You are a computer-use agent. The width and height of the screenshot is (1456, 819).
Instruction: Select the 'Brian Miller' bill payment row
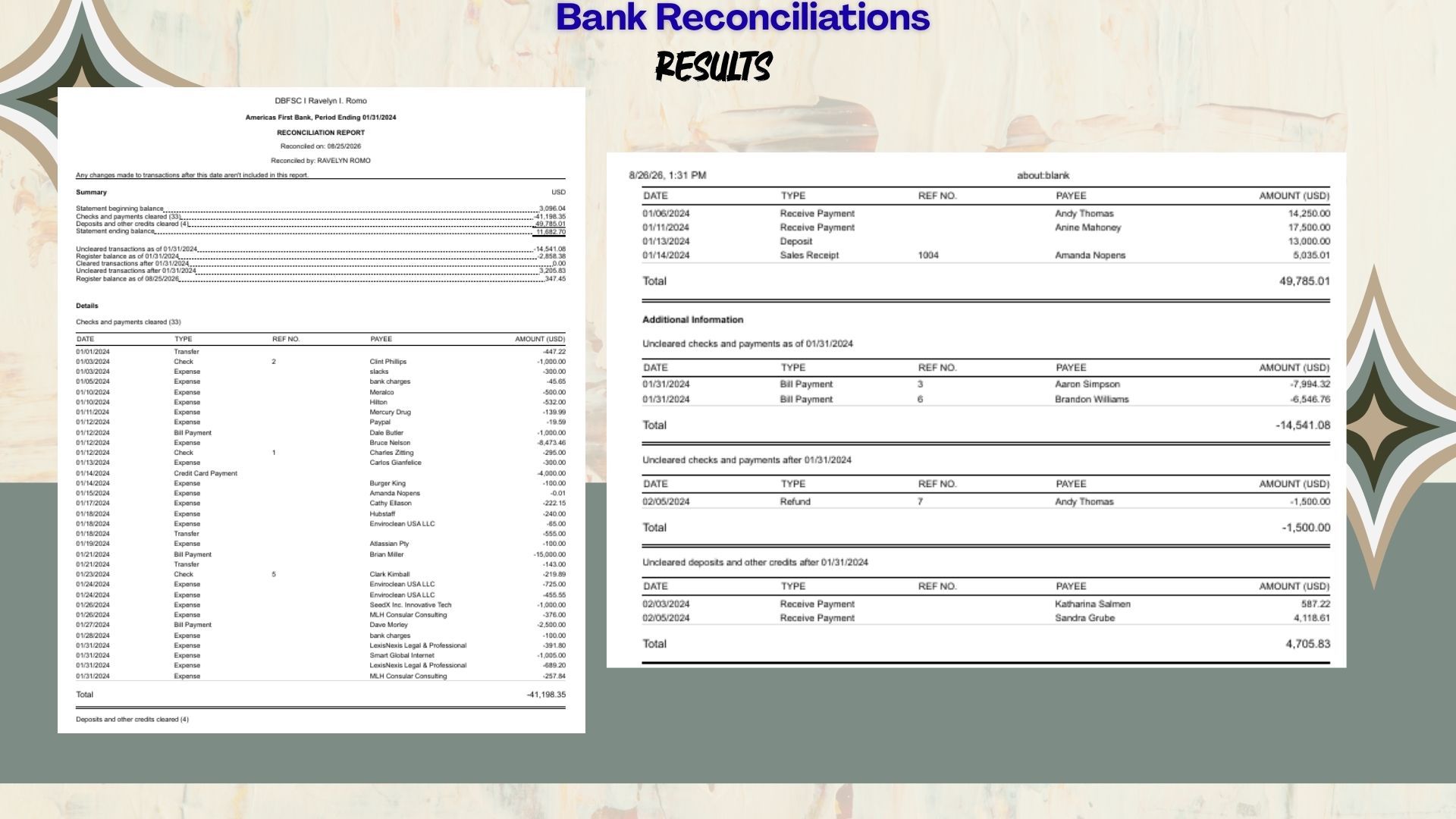(x=321, y=554)
